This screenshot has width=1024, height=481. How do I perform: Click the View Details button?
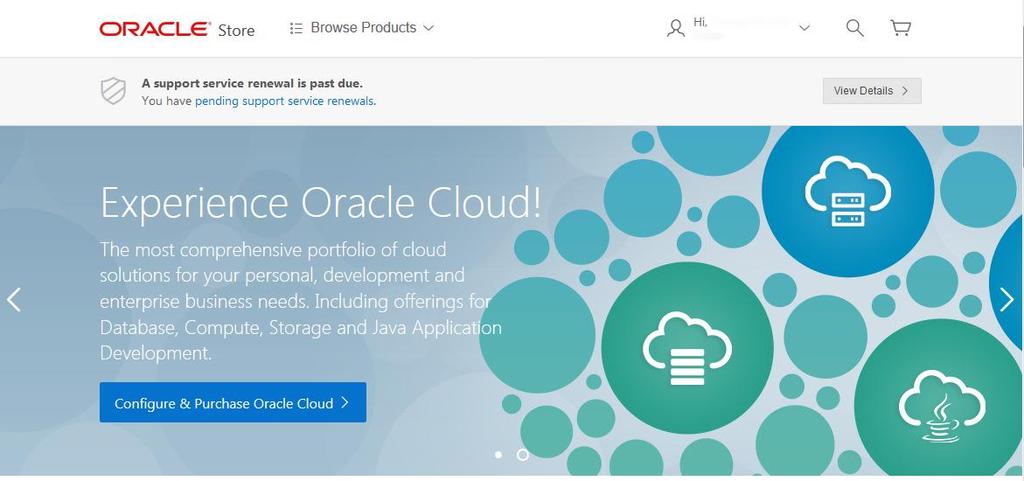coord(872,91)
